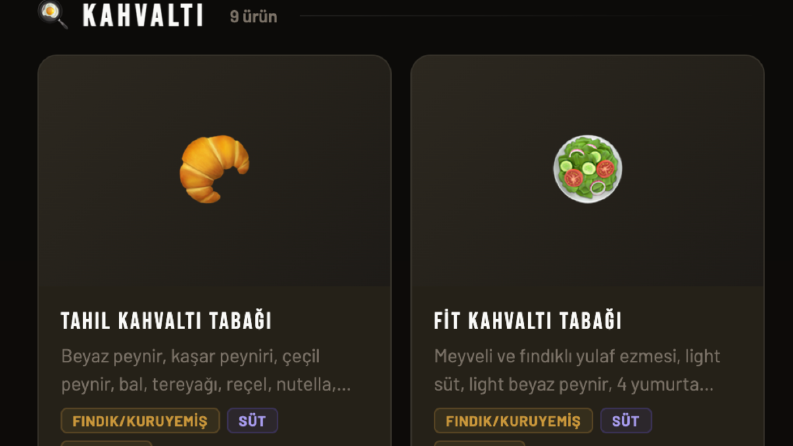Click the ellipsis after "4 yumurta"

pos(707,388)
